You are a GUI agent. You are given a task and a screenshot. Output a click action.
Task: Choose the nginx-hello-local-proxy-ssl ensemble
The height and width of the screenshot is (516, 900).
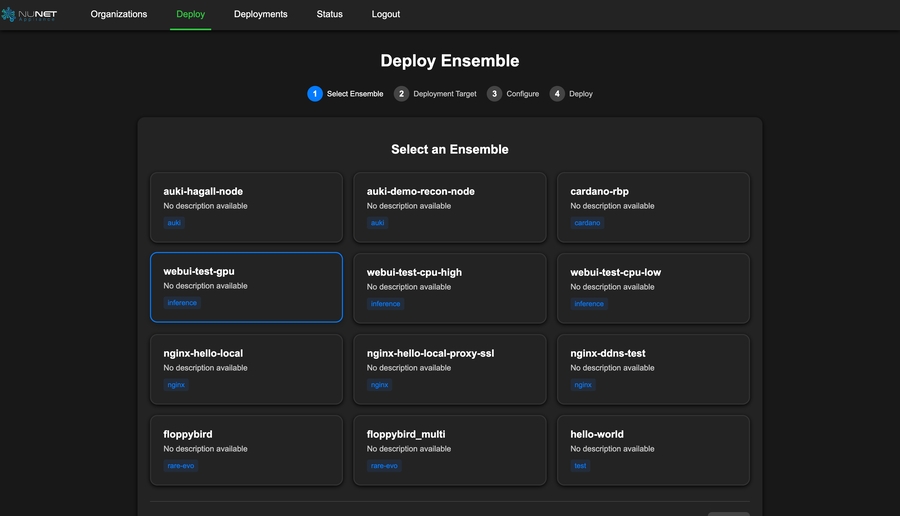click(x=449, y=369)
